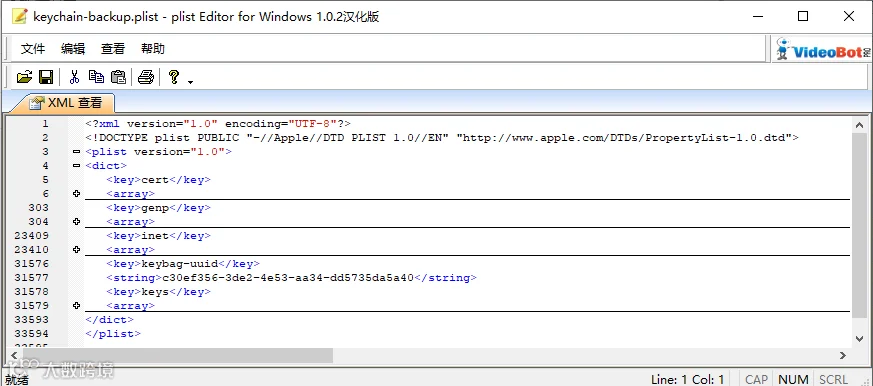The height and width of the screenshot is (386, 873).
Task: Open a file with the folder icon
Action: [24, 77]
